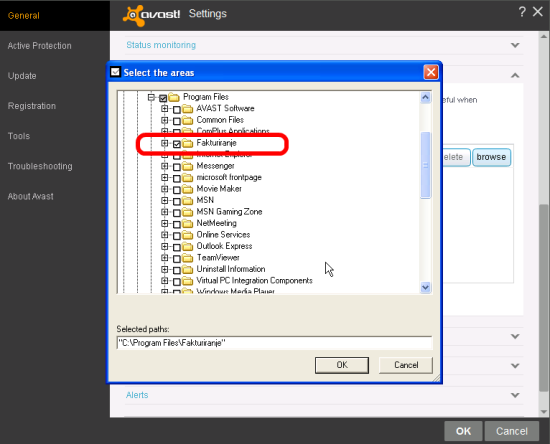Screen dimensions: 550x444
Task: Click the folder tree scrollbar thumb
Action: click(x=425, y=165)
